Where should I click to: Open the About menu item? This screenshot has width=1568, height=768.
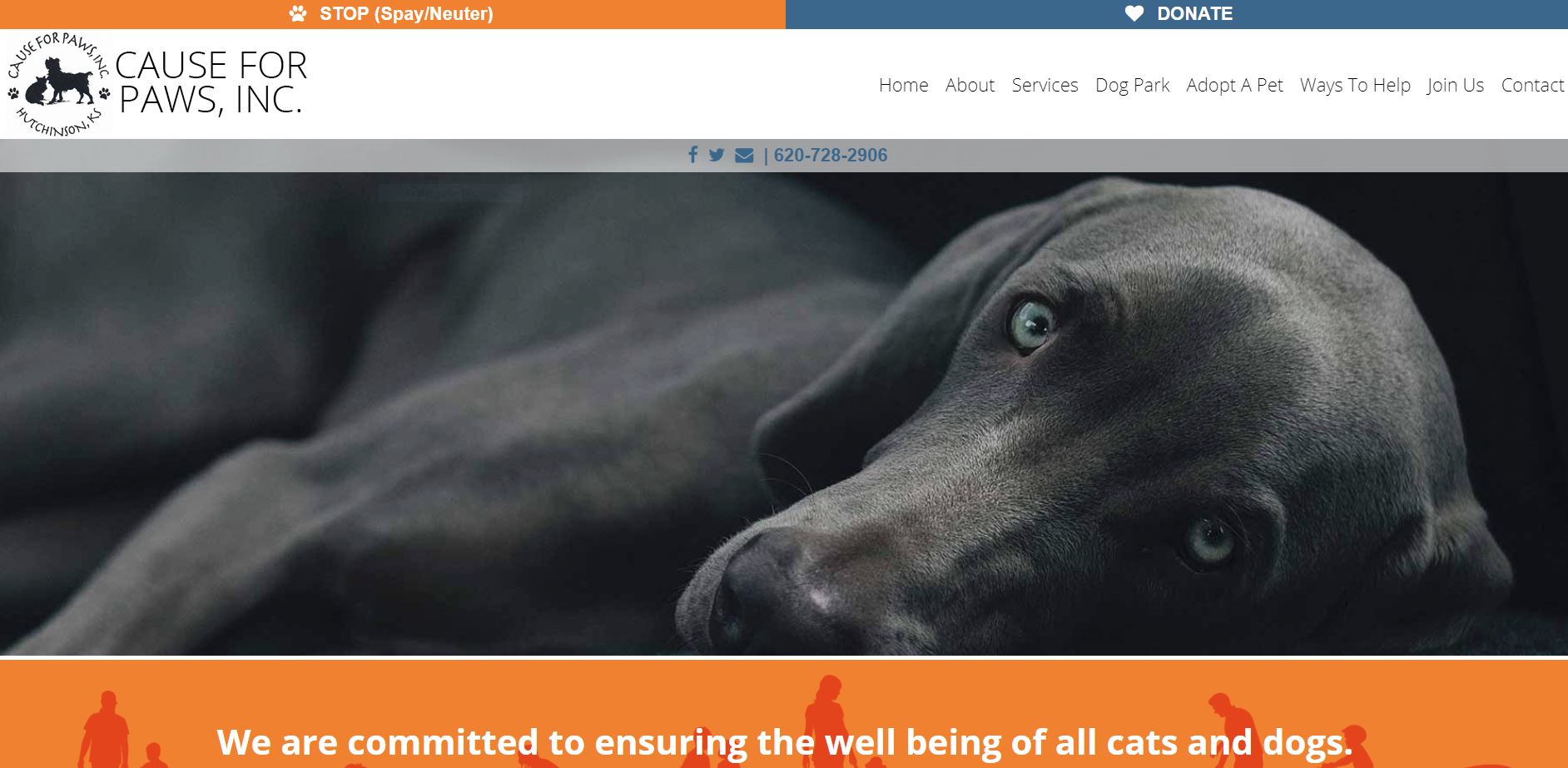point(970,85)
